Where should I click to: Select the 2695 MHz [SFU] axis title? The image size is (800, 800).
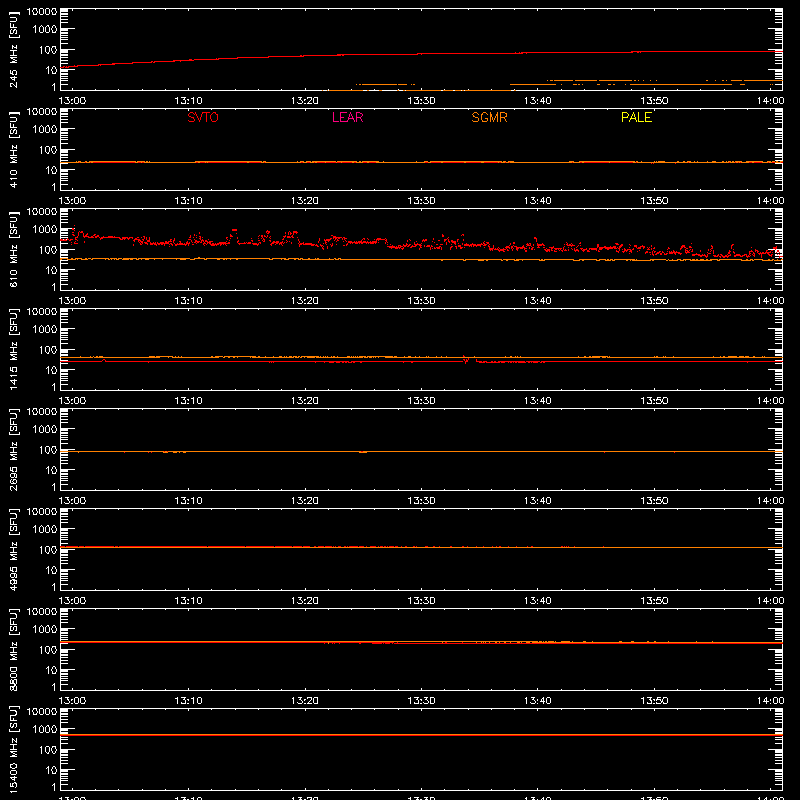13,449
